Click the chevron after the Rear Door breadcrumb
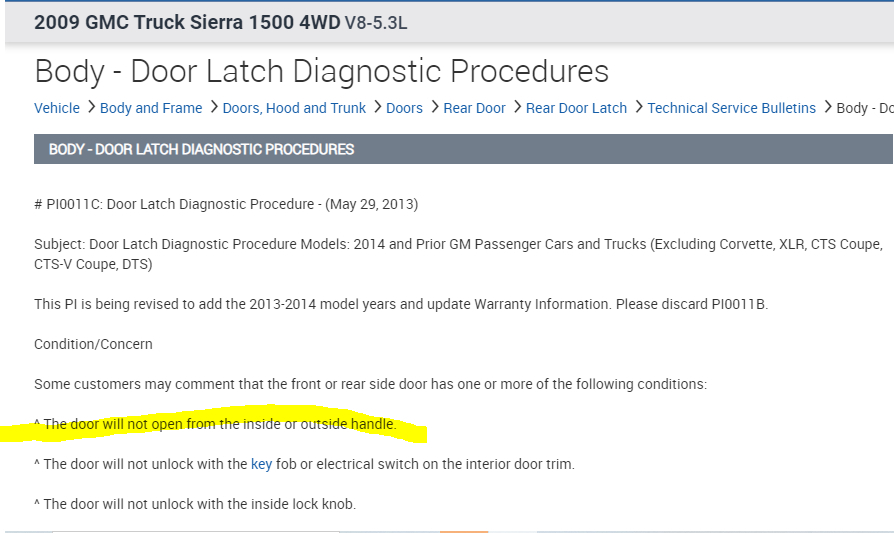The image size is (894, 533). tap(516, 107)
